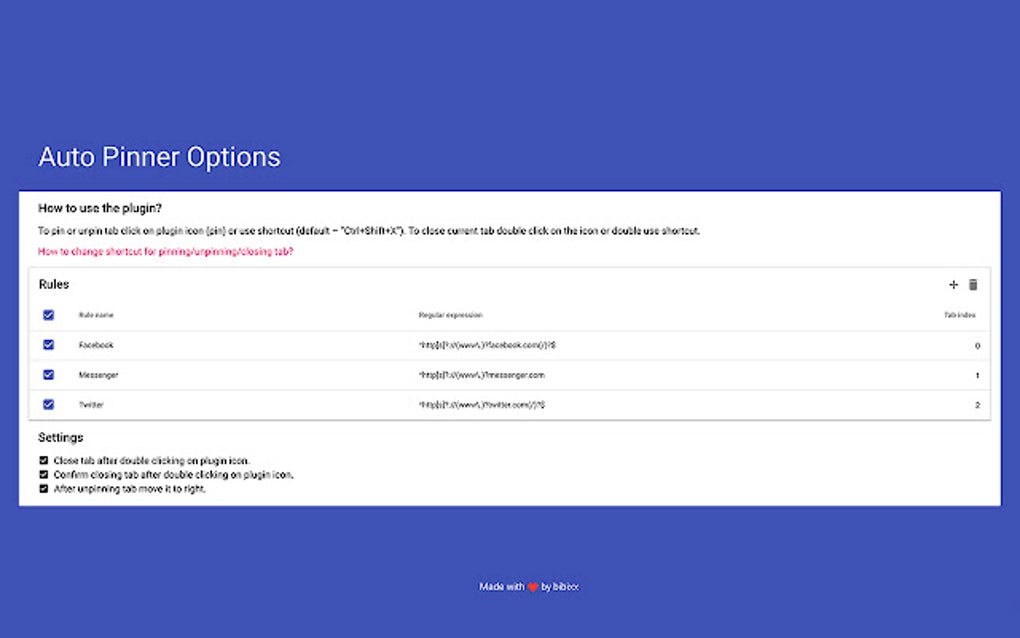Open the shortcut change instructions link
This screenshot has width=1020, height=638.
coord(164,252)
